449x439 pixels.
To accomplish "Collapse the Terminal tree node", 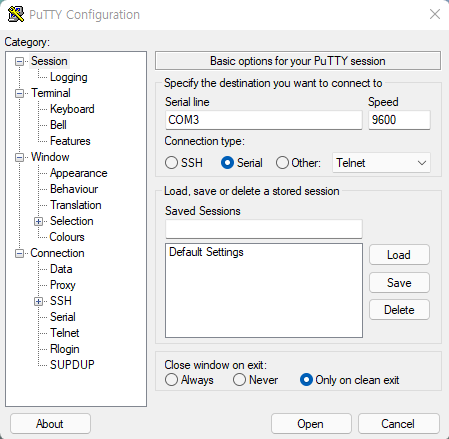I will 20,93.
